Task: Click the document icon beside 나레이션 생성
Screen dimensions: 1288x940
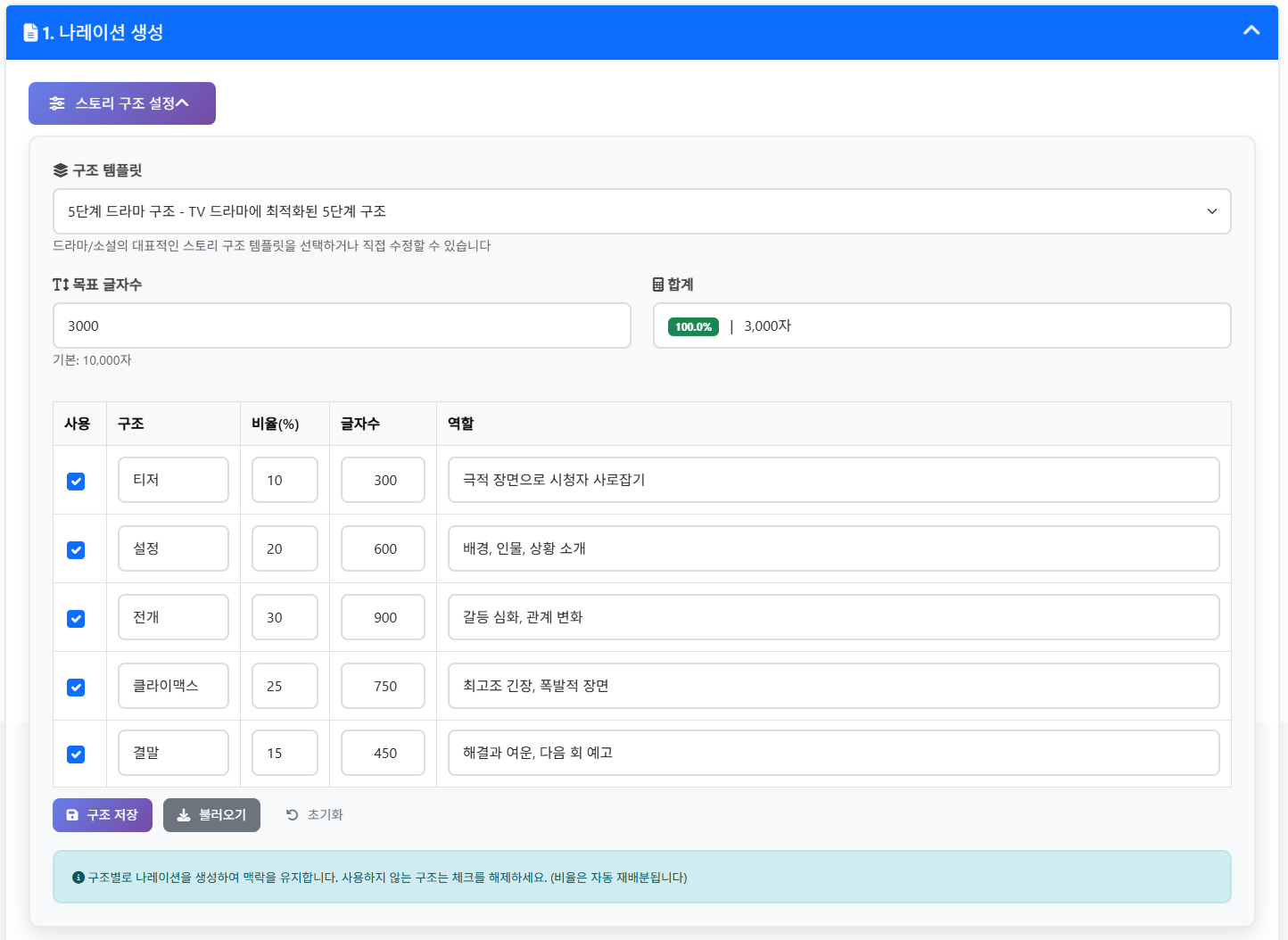Action: pos(30,33)
